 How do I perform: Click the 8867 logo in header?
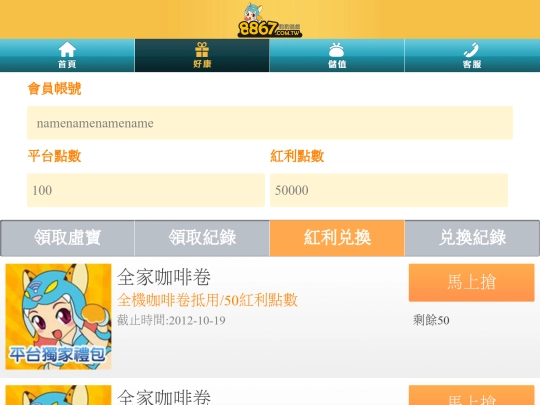click(x=270, y=20)
